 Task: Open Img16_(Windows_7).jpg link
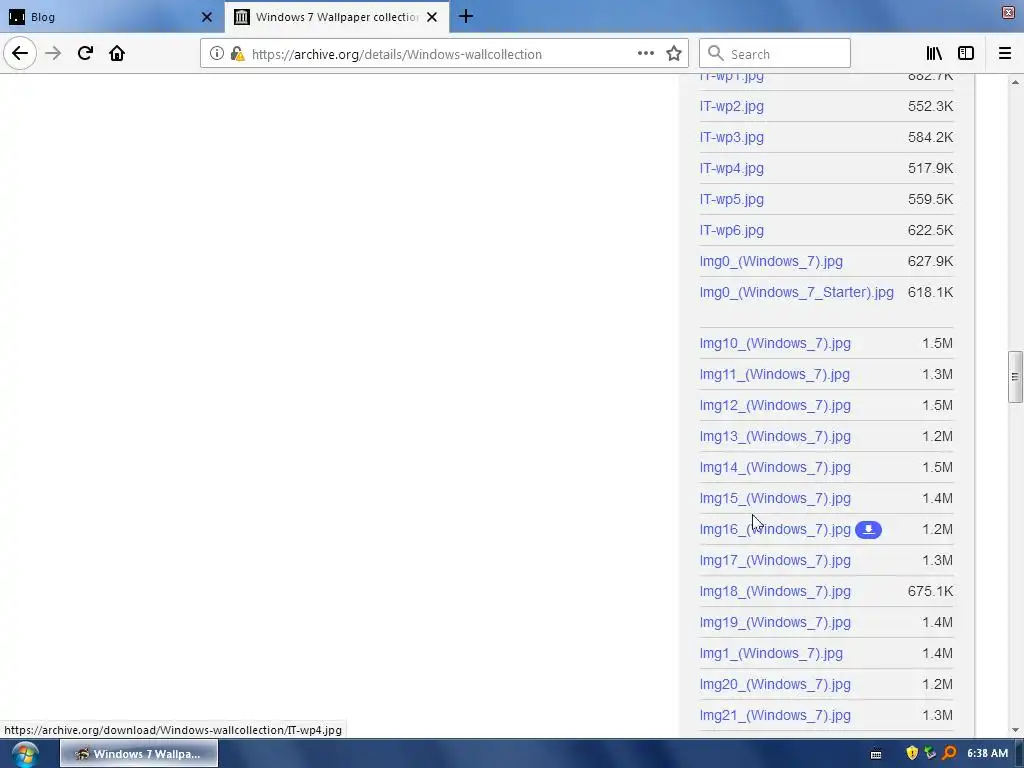point(775,530)
